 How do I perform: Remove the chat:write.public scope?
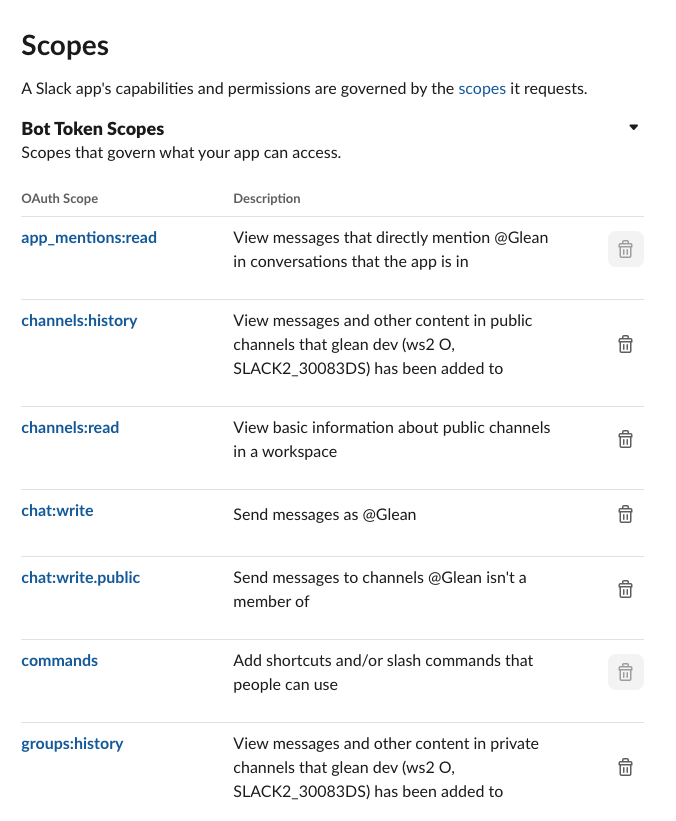[625, 590]
